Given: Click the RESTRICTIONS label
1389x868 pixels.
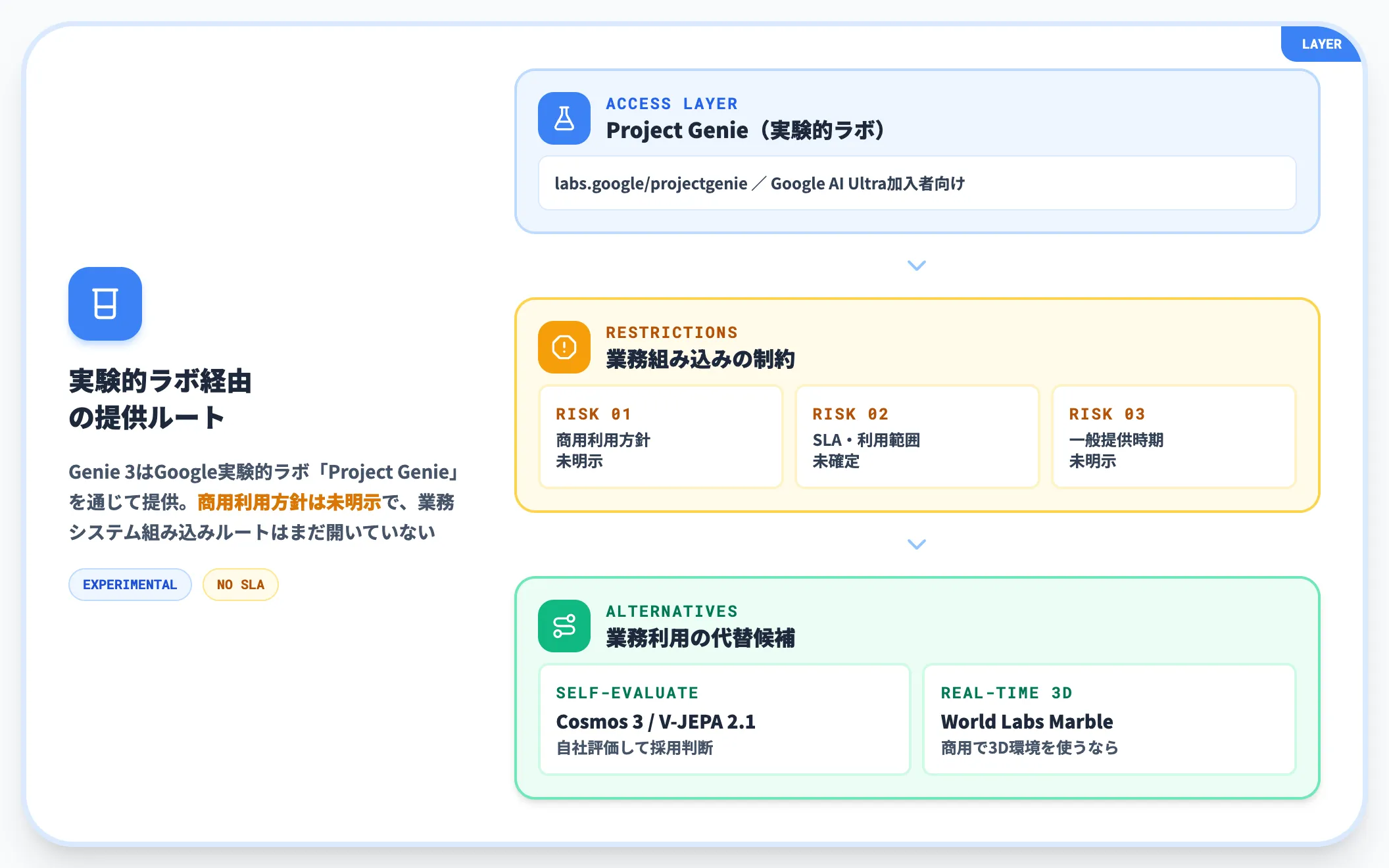Looking at the screenshot, I should click(x=671, y=333).
